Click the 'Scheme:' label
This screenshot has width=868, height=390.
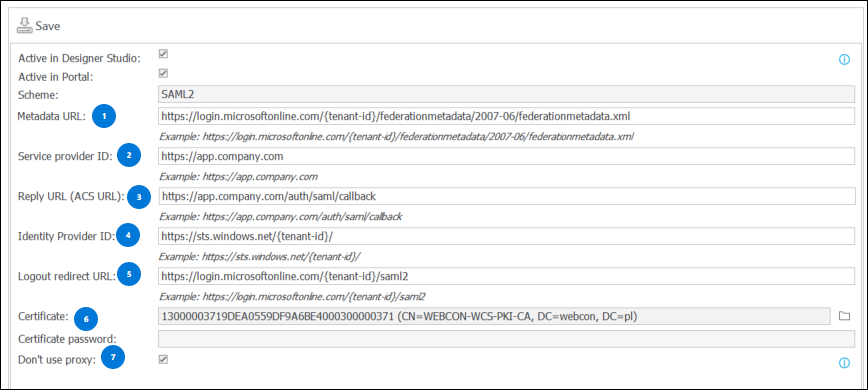(x=38, y=95)
